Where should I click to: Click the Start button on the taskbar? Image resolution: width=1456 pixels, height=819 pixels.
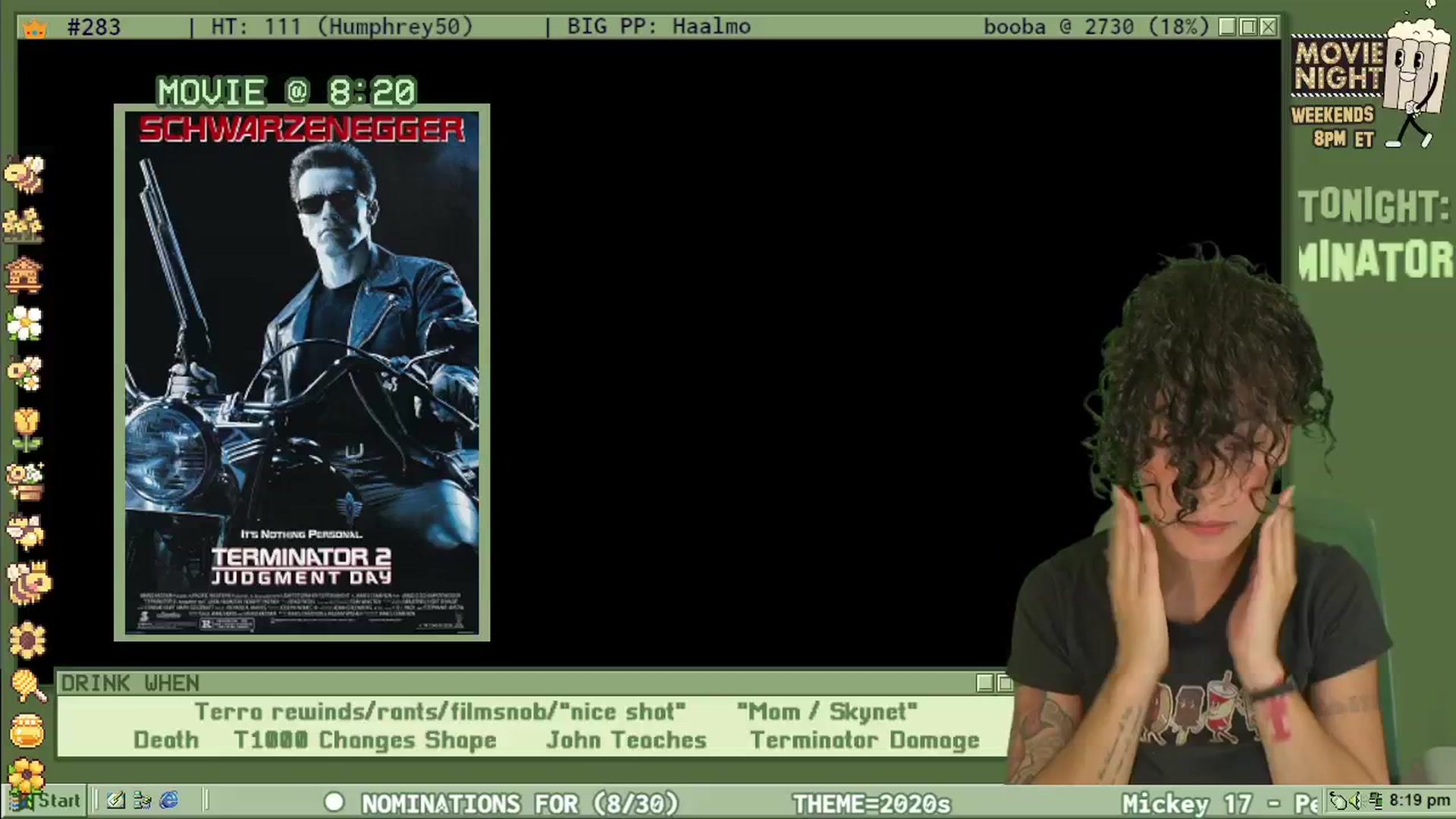coord(45,801)
